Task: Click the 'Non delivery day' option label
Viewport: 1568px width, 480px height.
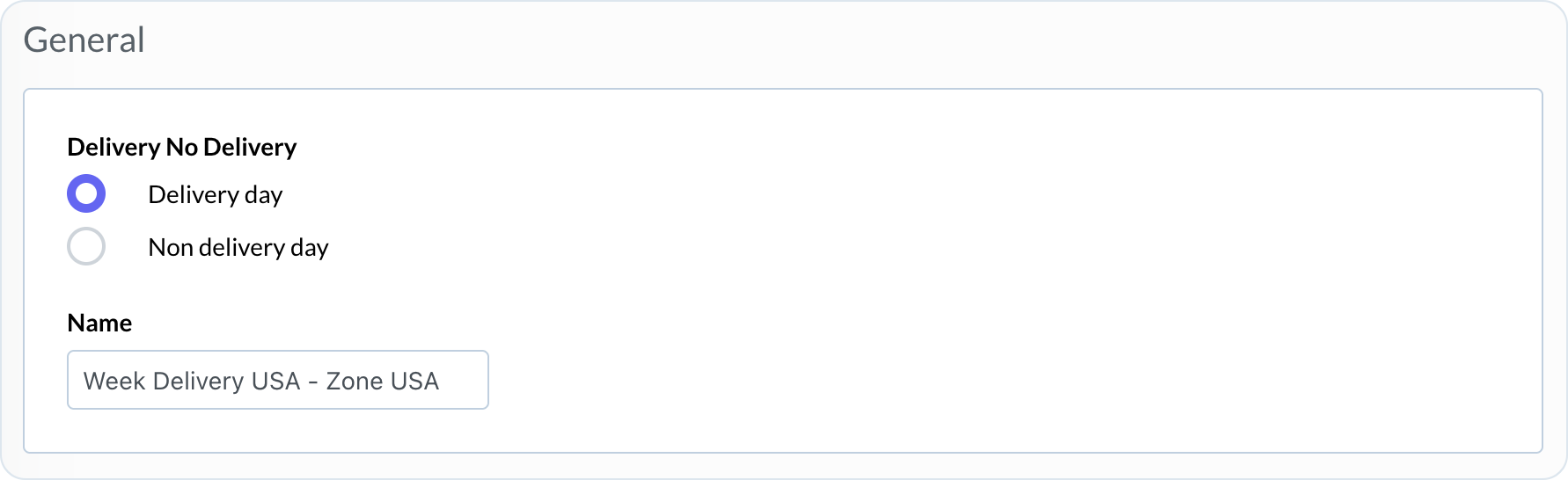Action: click(x=238, y=247)
